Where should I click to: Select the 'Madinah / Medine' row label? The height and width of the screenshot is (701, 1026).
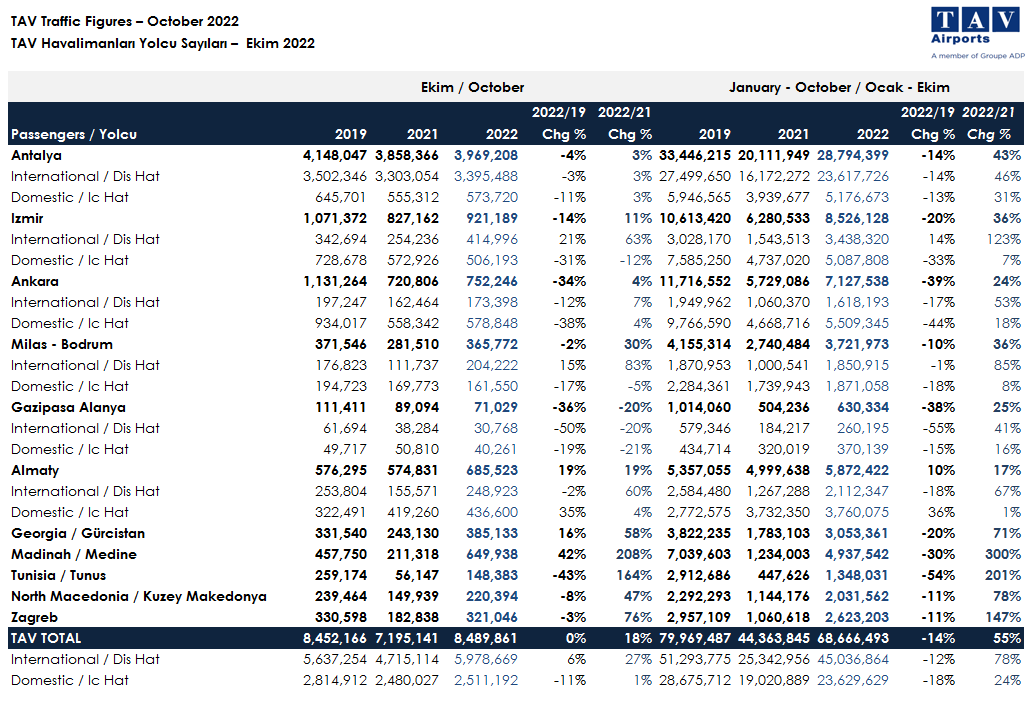[x=74, y=554]
